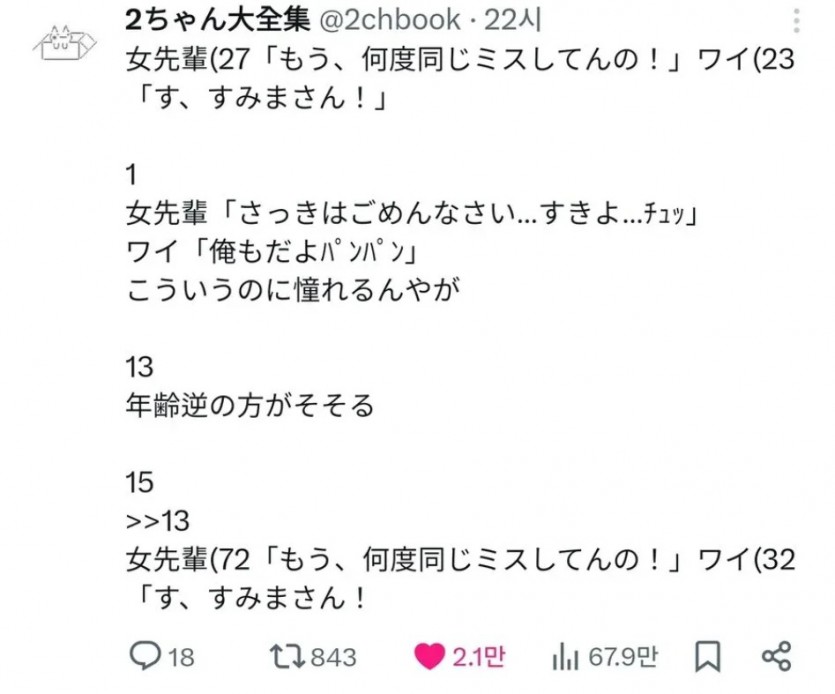Open 2ちゃん大全集 display name
The height and width of the screenshot is (694, 835).
217,20
